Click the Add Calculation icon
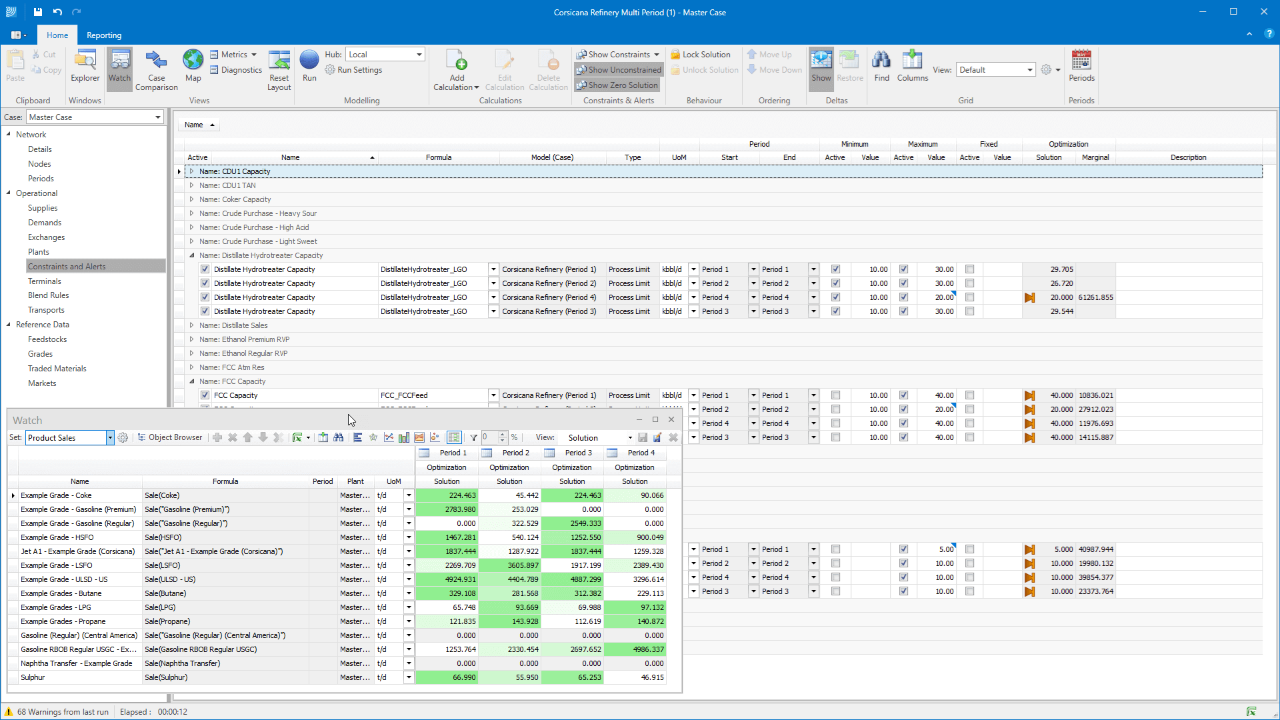 (456, 63)
